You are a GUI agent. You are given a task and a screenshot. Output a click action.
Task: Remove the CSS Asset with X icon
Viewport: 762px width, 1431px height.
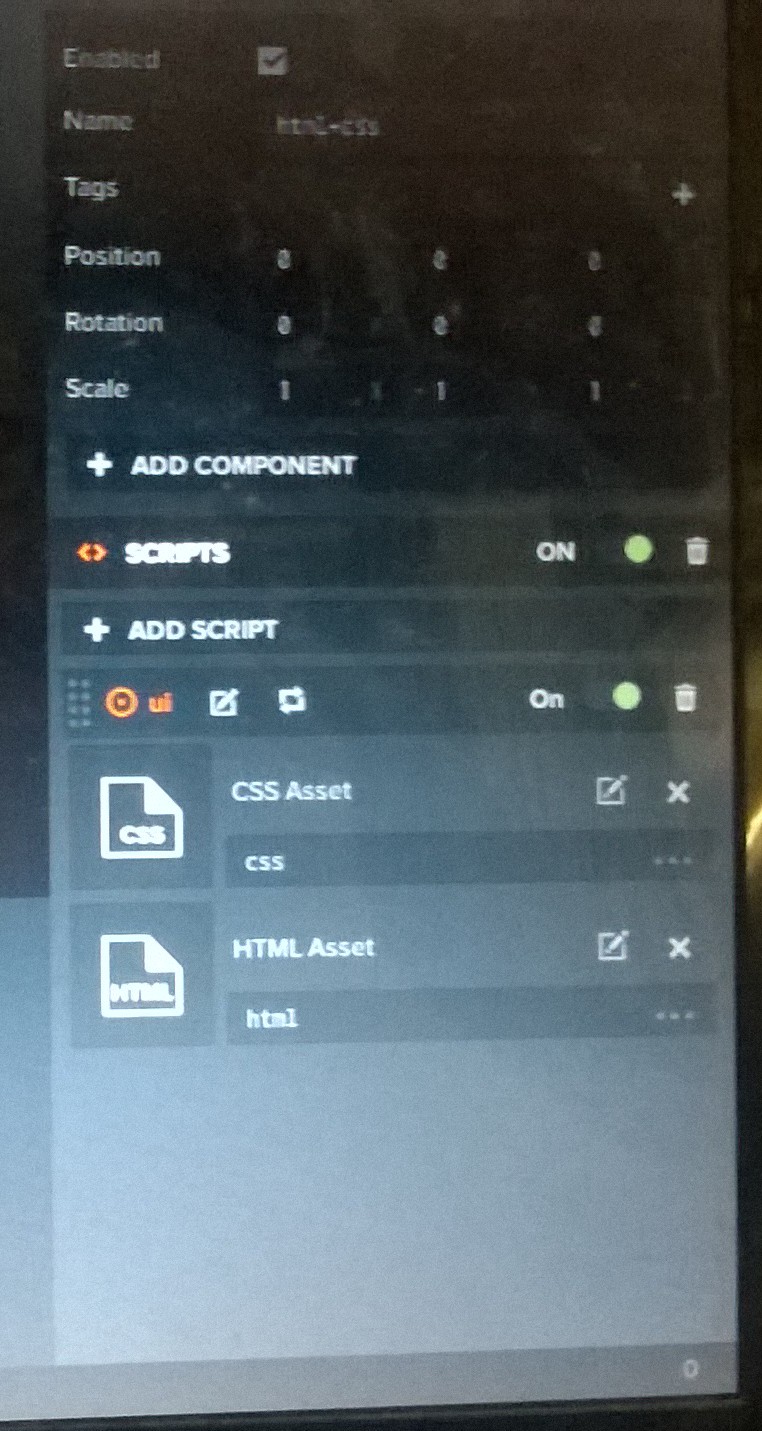678,792
